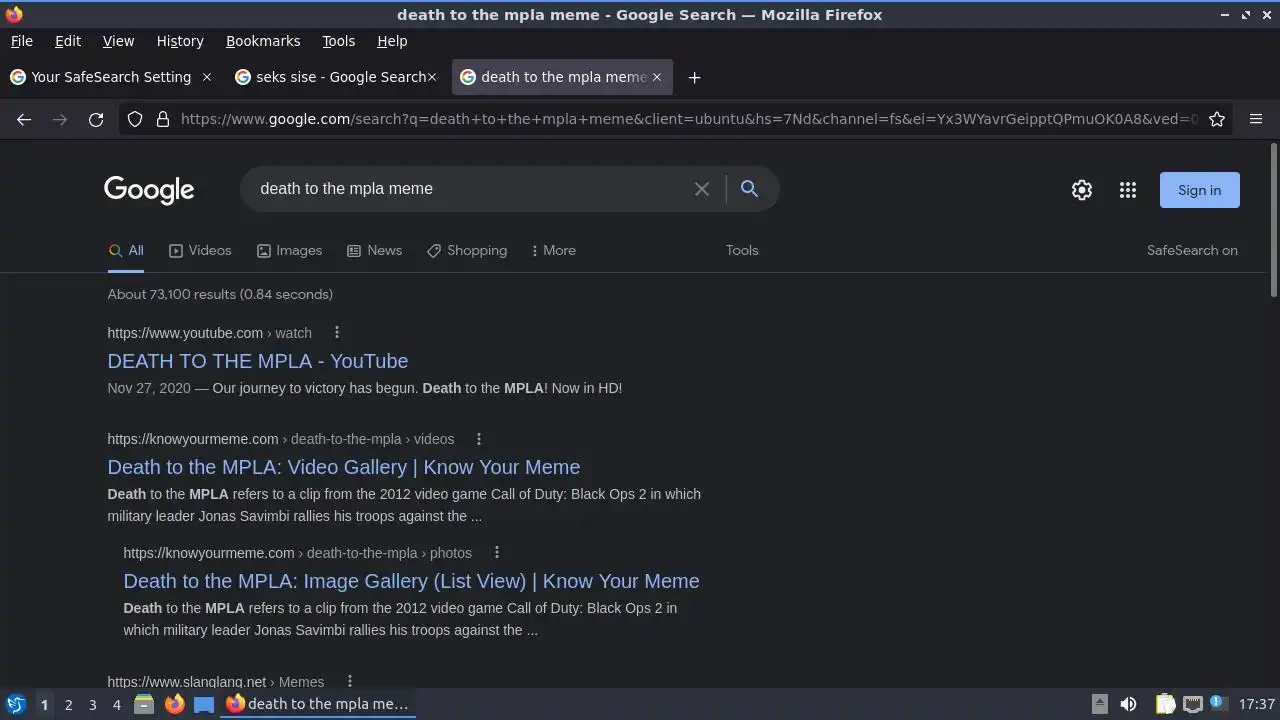The width and height of the screenshot is (1280, 720).
Task: Close the 'Your SafeSearch Setting' tab
Action: click(x=207, y=77)
